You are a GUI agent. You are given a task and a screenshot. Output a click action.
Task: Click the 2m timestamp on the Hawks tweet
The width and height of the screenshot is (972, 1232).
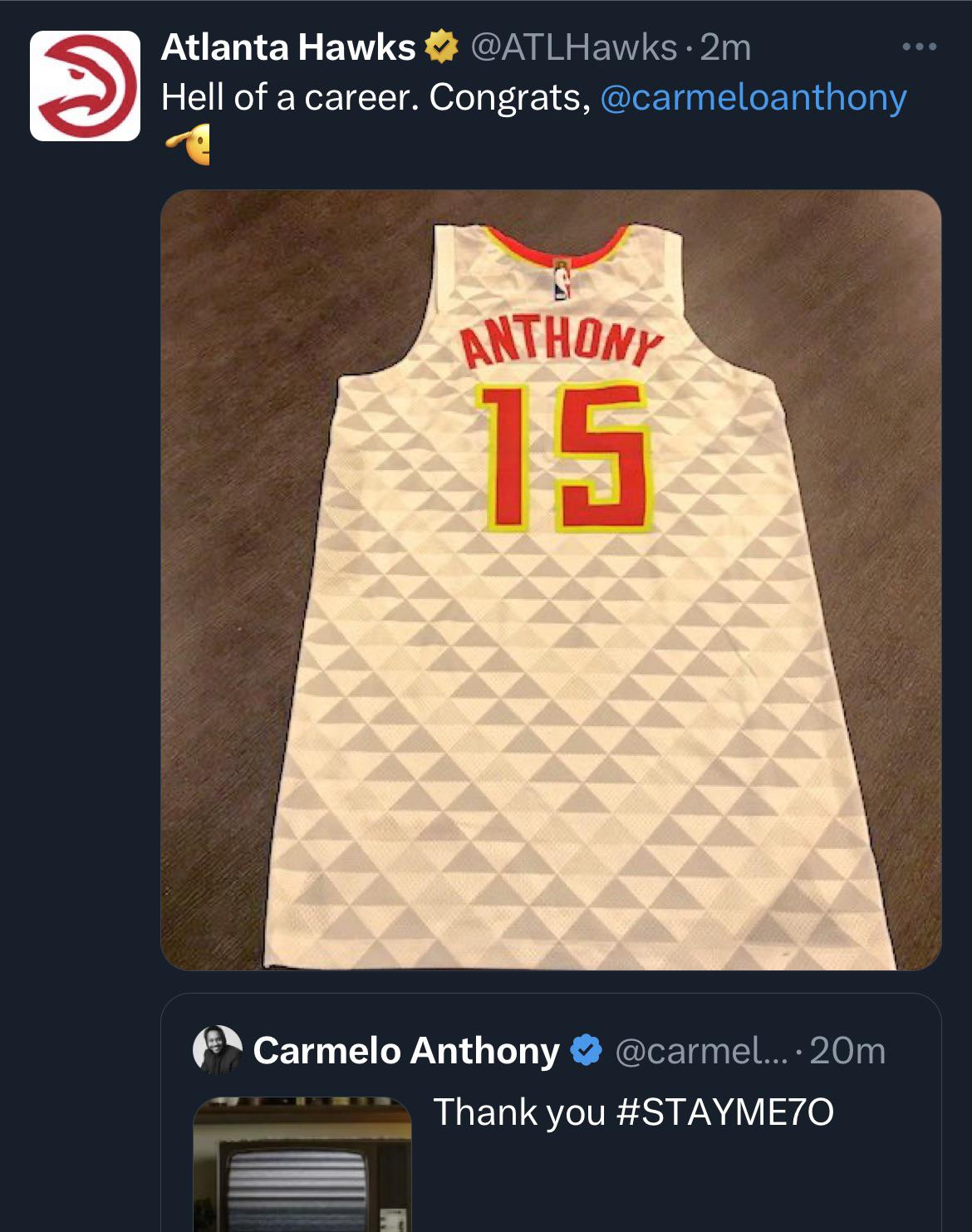coord(725,47)
